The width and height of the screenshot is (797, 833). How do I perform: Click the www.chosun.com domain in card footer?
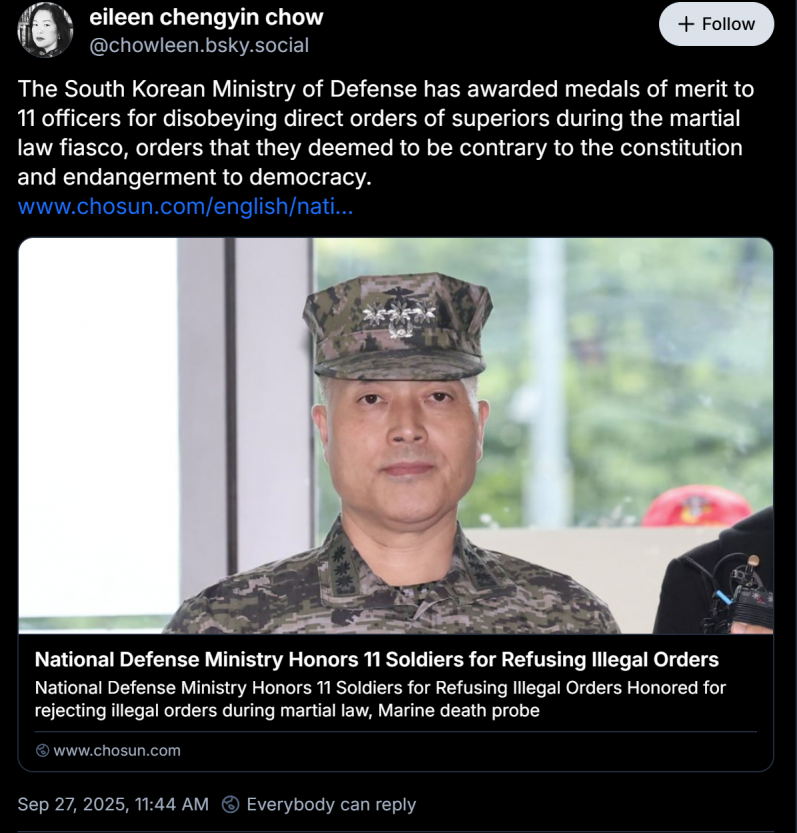click(116, 750)
